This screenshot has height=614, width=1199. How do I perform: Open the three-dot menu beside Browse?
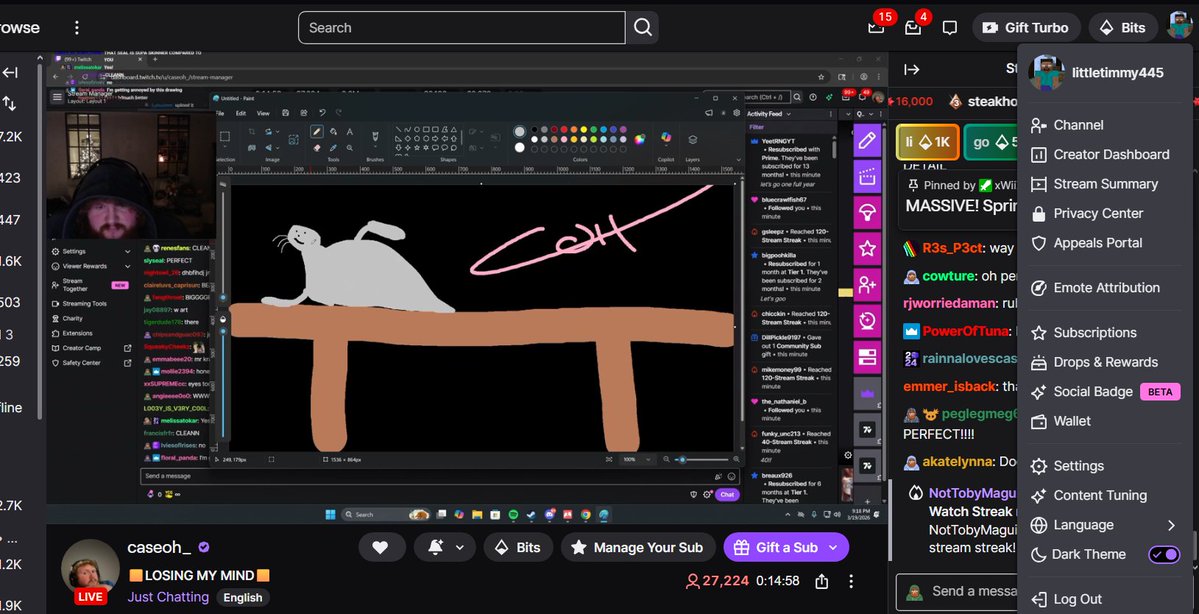[76, 28]
